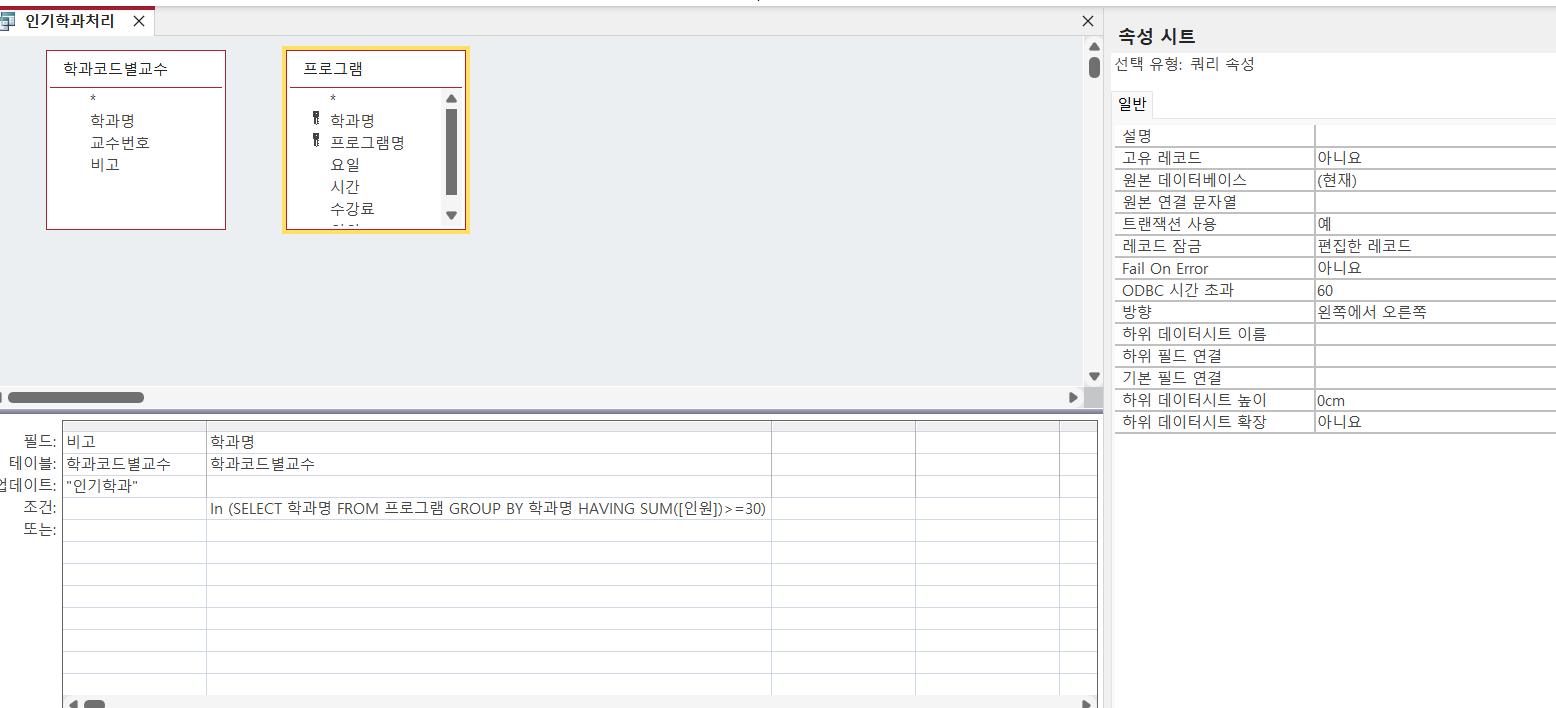Click the horizontal scrollbar thumb under table pane
The height and width of the screenshot is (708, 1556).
[76, 397]
